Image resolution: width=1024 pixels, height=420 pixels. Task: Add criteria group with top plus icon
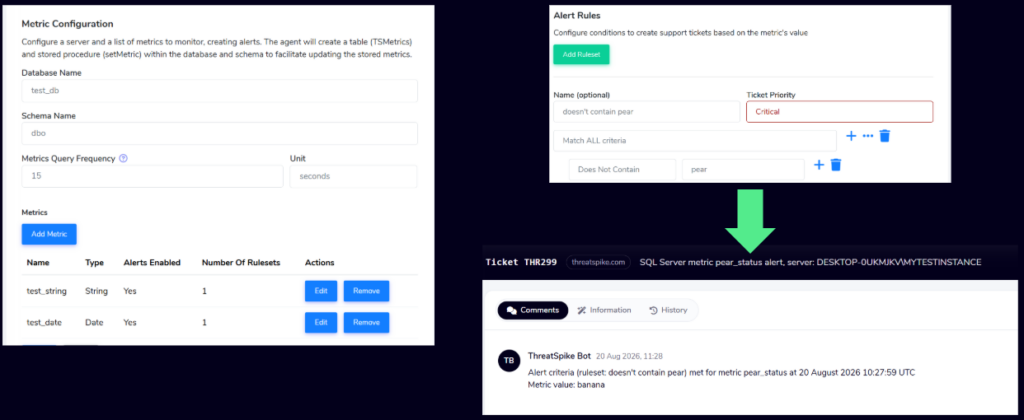tap(851, 136)
